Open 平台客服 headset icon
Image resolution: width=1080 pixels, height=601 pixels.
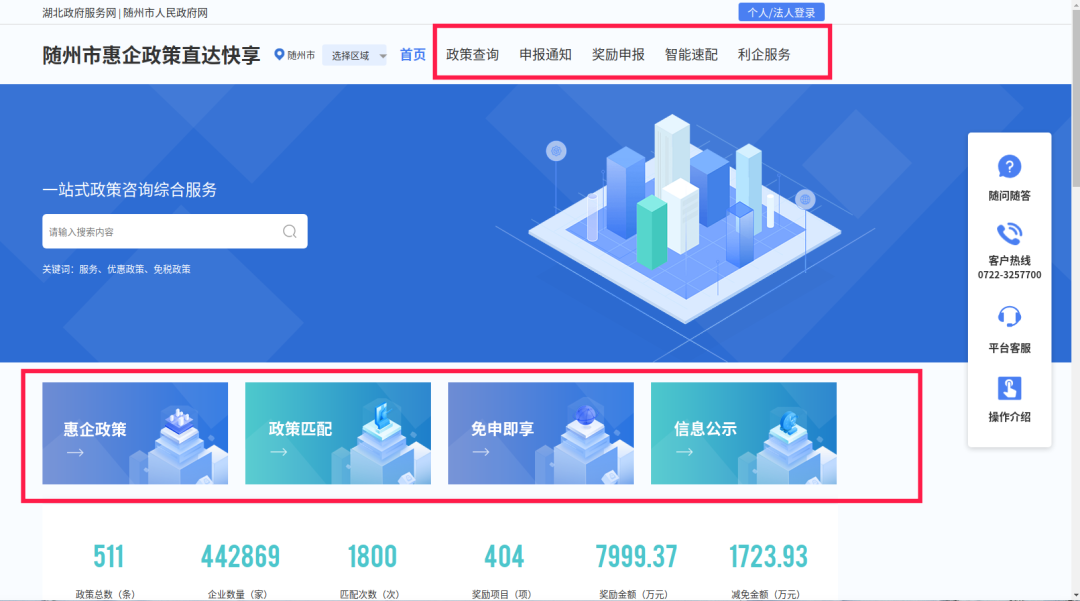pyautogui.click(x=1009, y=317)
